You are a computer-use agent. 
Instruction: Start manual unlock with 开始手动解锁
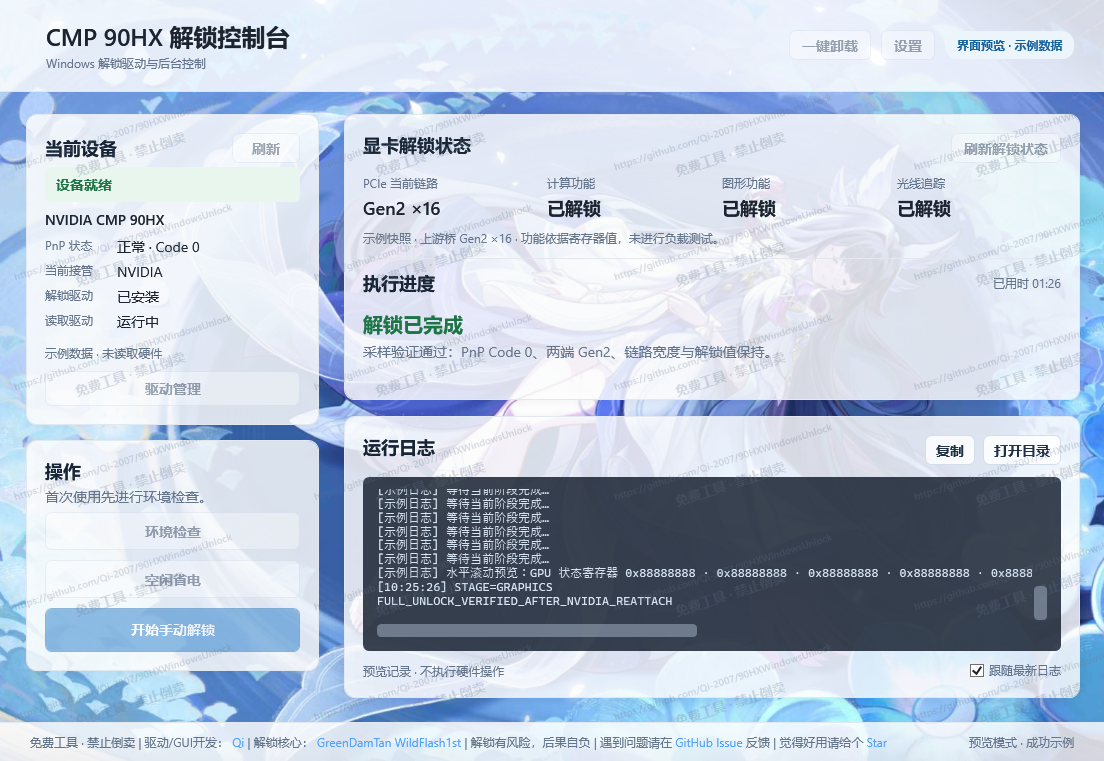point(172,630)
